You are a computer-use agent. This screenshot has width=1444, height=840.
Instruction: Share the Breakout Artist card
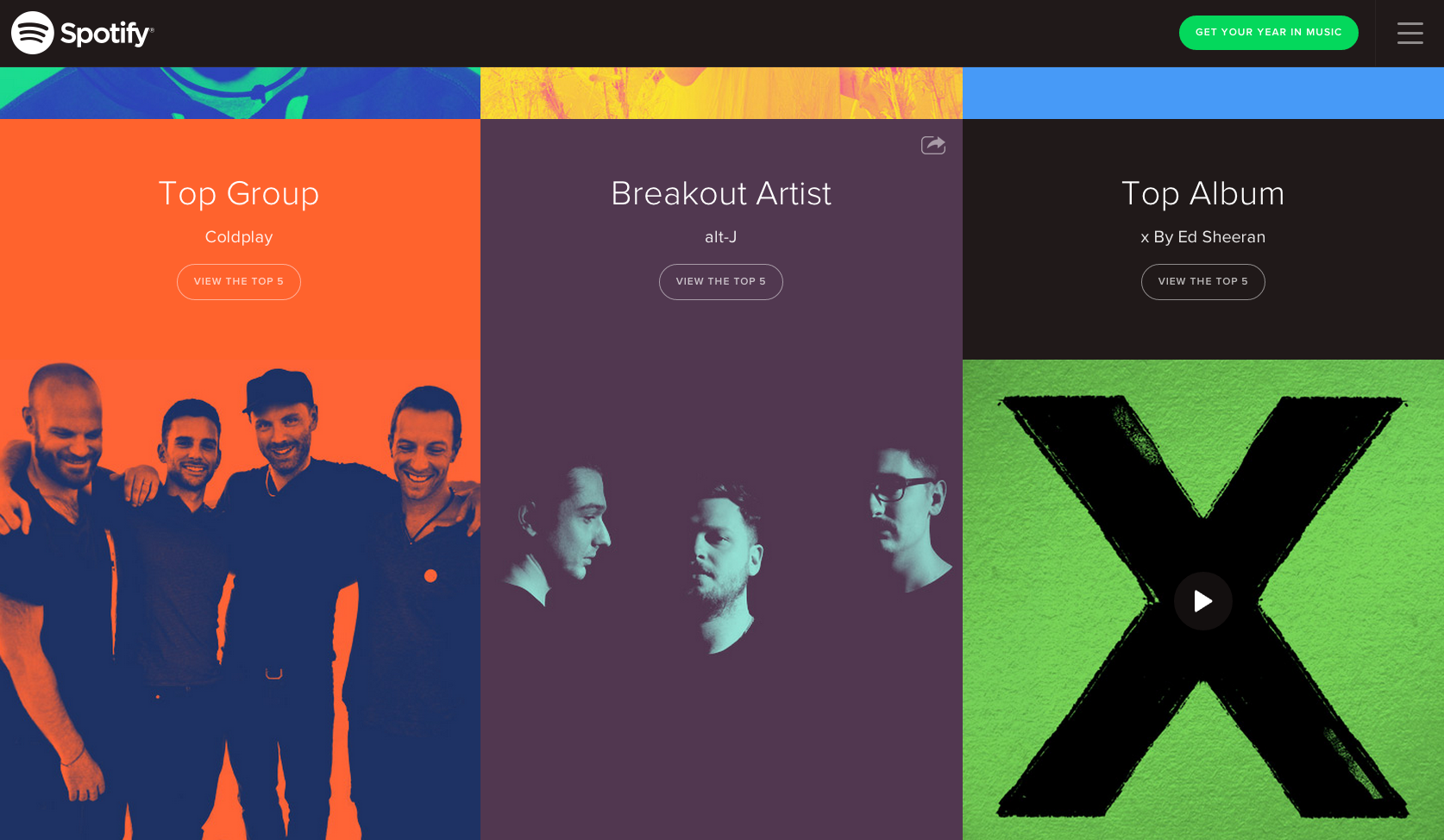[x=933, y=145]
